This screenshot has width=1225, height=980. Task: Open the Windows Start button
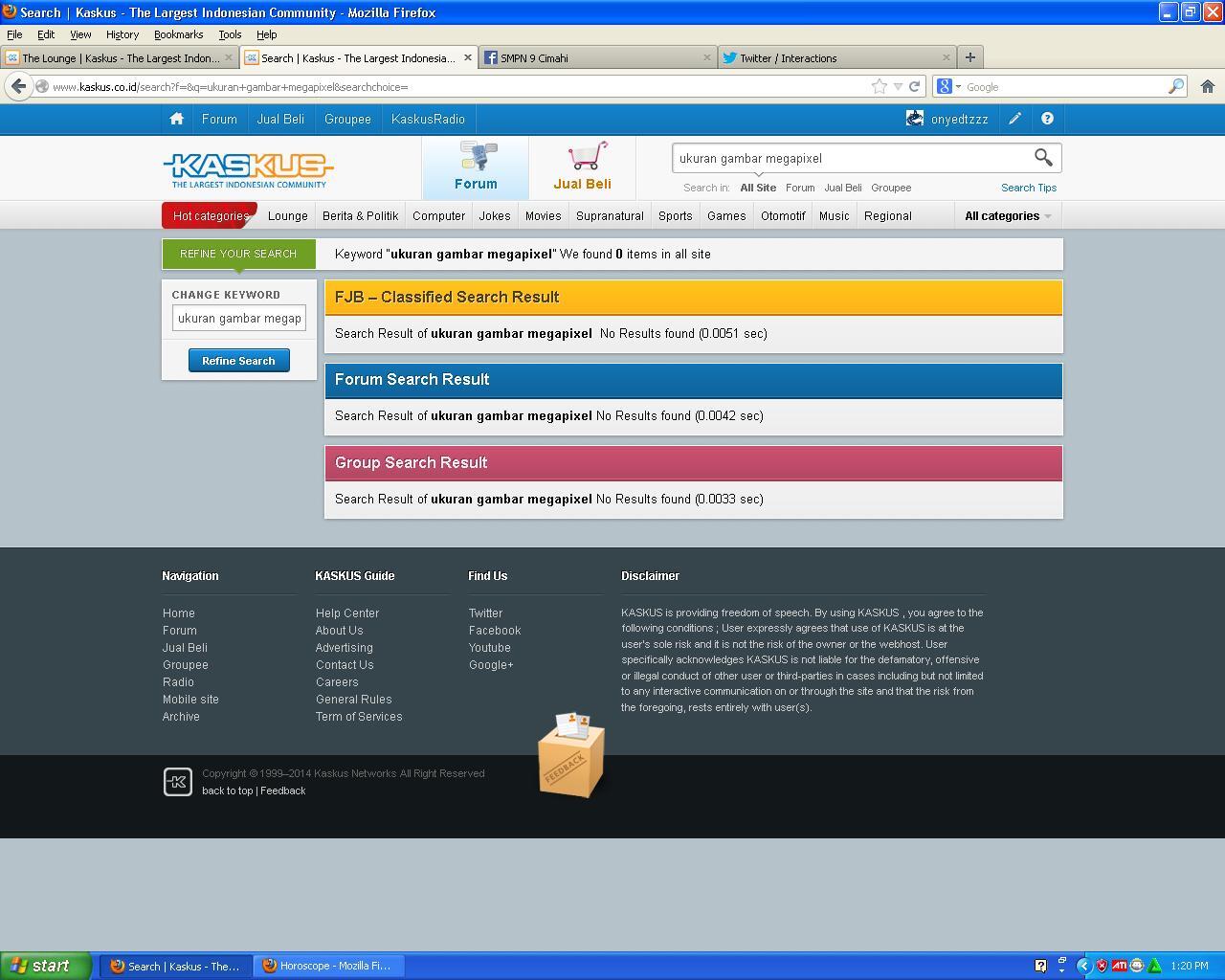[46, 966]
